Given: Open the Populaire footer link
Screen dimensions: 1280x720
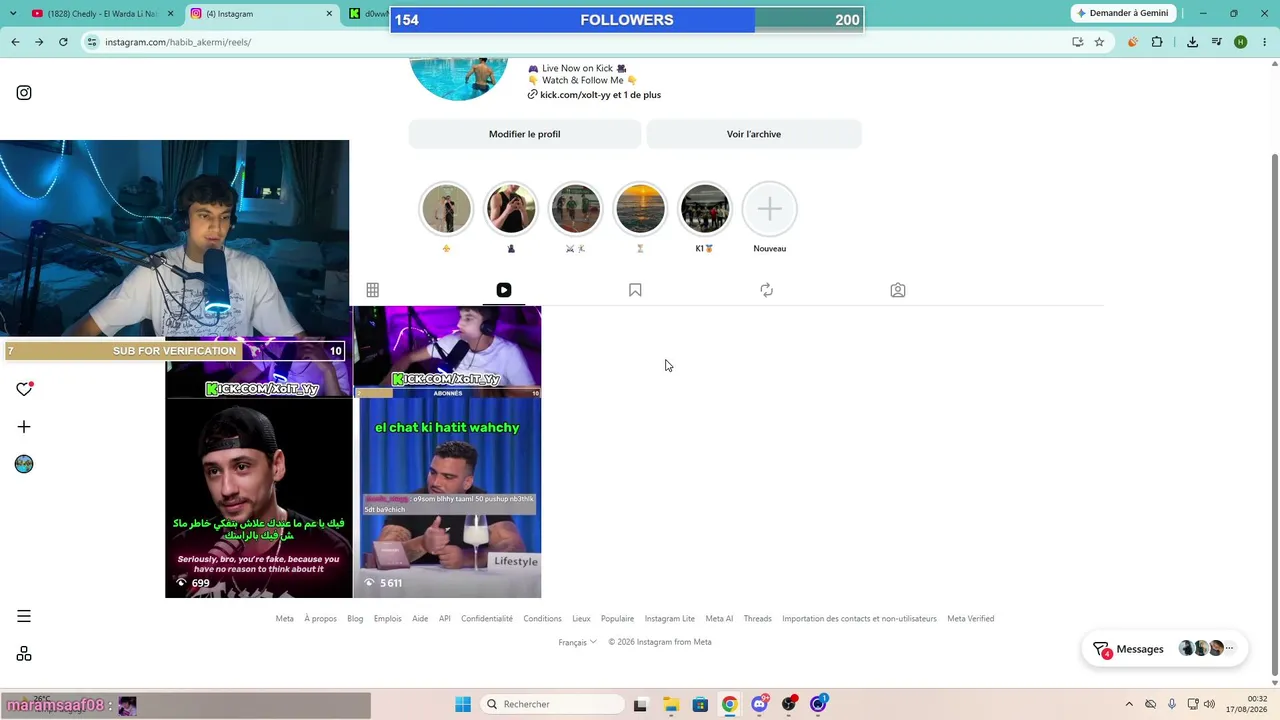Looking at the screenshot, I should (618, 619).
